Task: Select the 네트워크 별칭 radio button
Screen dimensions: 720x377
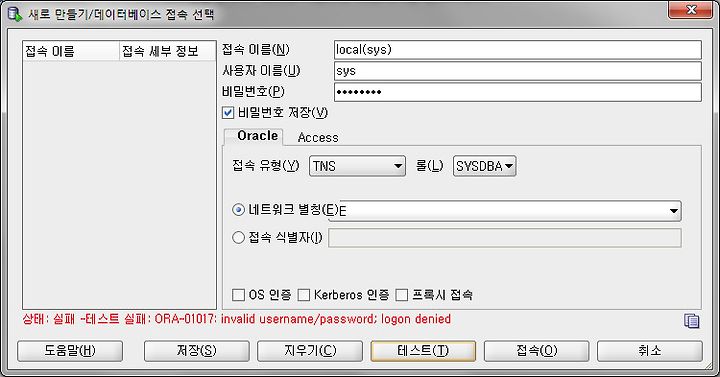Action: point(238,210)
